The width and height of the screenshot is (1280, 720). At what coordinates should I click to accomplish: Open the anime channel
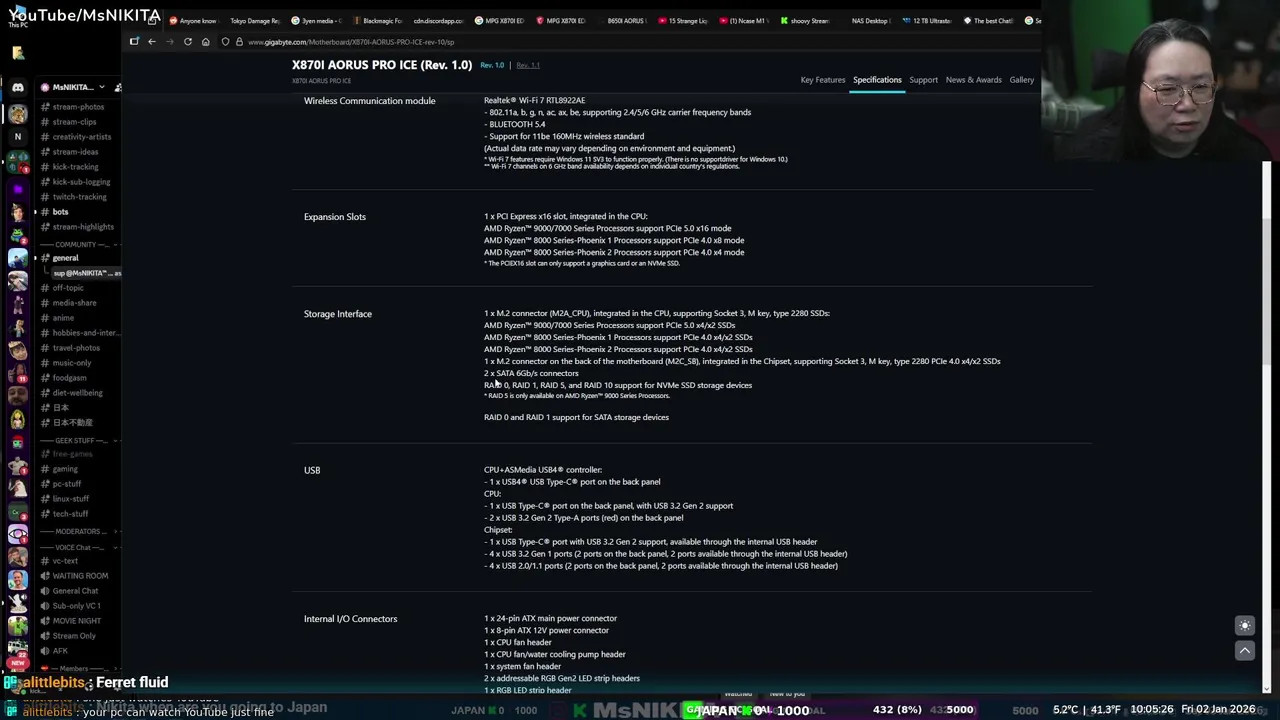click(x=63, y=317)
